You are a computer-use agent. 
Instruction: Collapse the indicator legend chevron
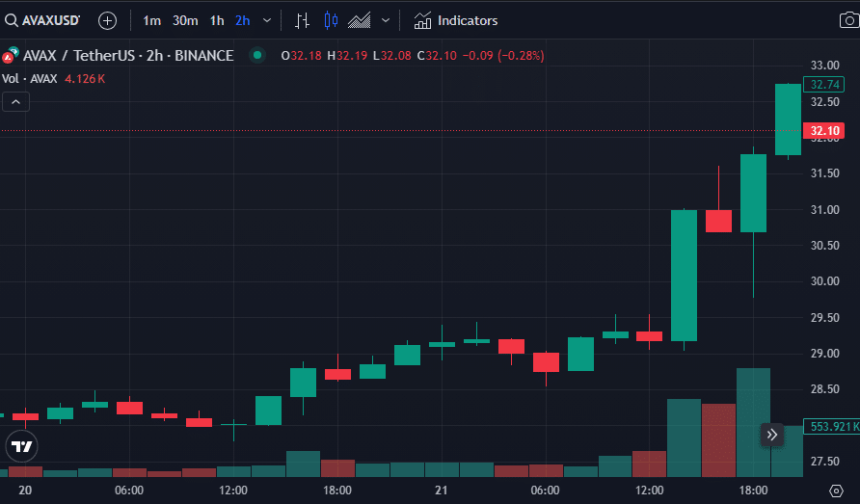click(16, 101)
